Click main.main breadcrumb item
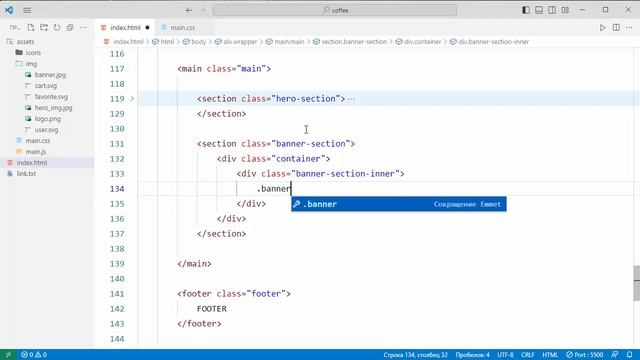Viewport: 640px width, 360px height. coord(289,42)
